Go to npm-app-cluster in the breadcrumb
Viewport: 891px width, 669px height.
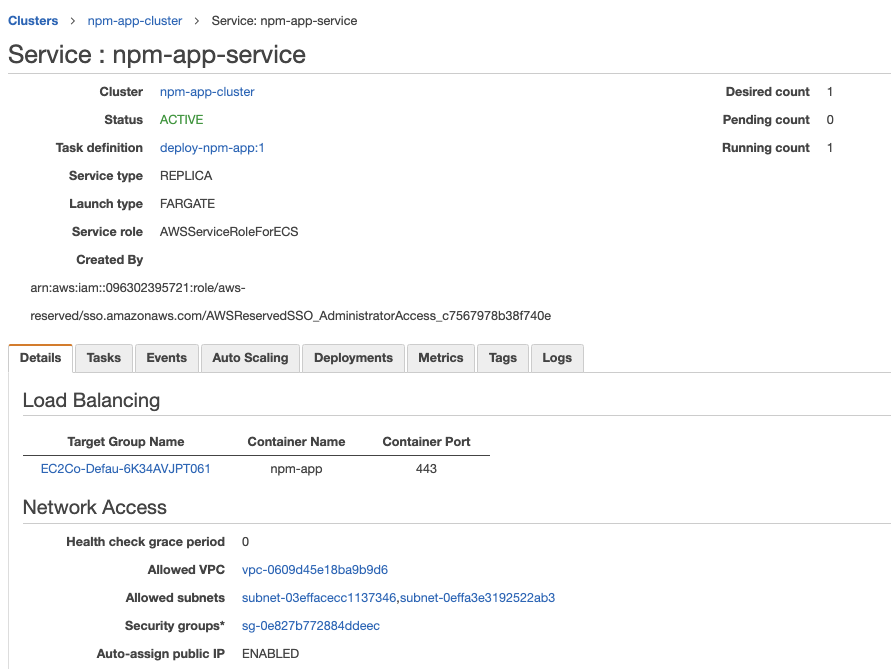tap(135, 20)
